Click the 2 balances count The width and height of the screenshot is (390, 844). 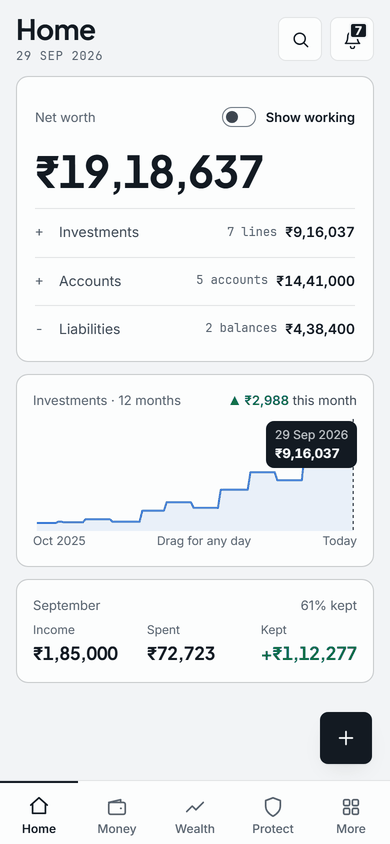[241, 328]
